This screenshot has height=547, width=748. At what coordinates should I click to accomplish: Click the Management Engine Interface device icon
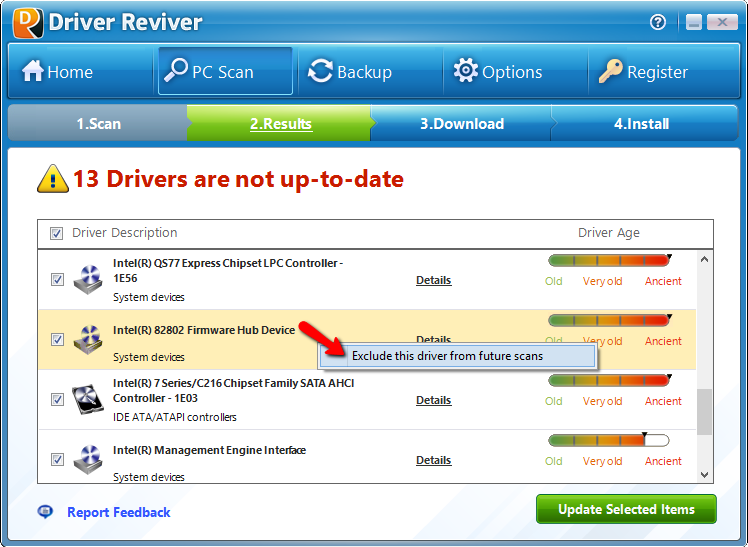tap(88, 459)
